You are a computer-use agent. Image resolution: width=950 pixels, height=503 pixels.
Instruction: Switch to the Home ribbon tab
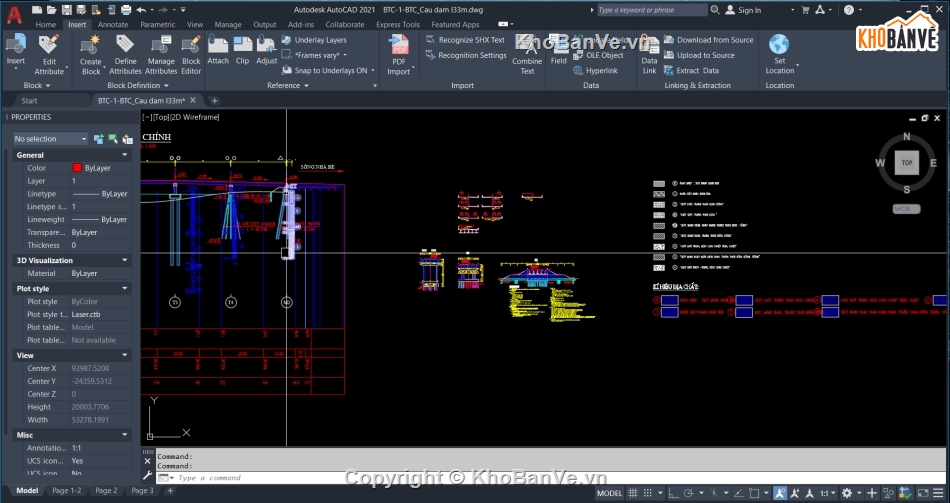click(45, 24)
